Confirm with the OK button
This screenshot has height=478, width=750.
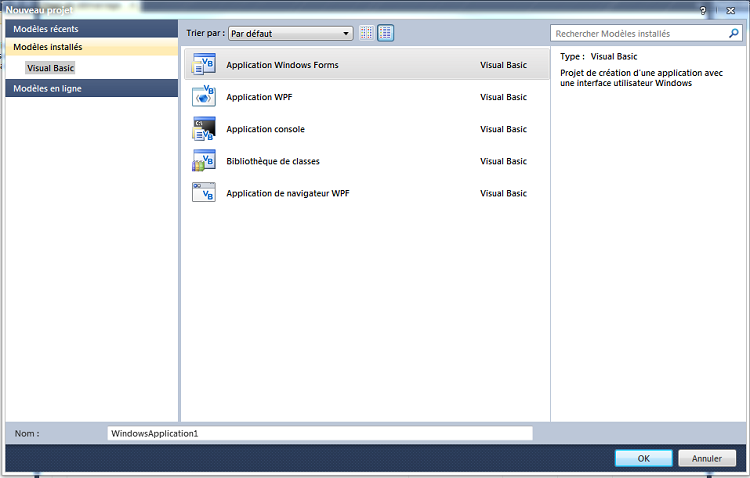(643, 458)
